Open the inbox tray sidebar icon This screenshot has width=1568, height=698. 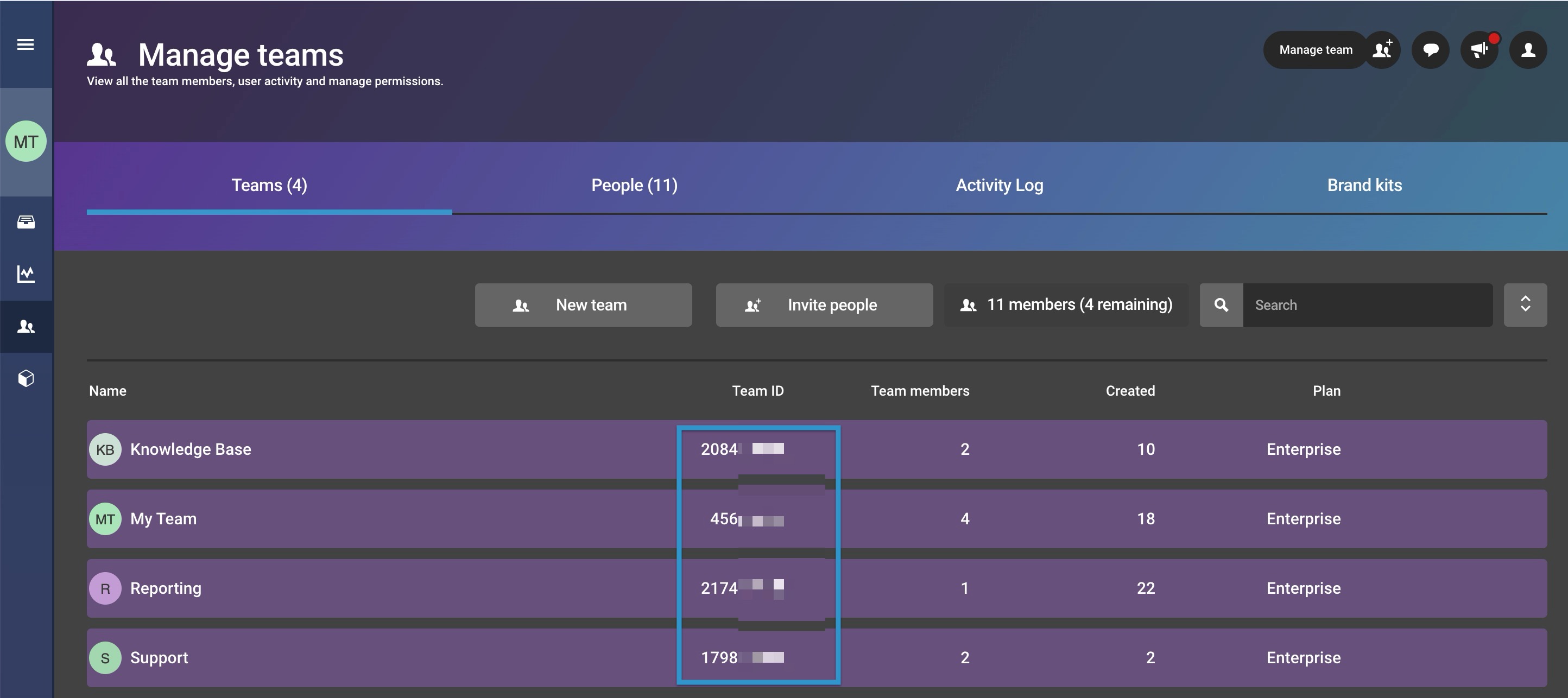[x=26, y=222]
